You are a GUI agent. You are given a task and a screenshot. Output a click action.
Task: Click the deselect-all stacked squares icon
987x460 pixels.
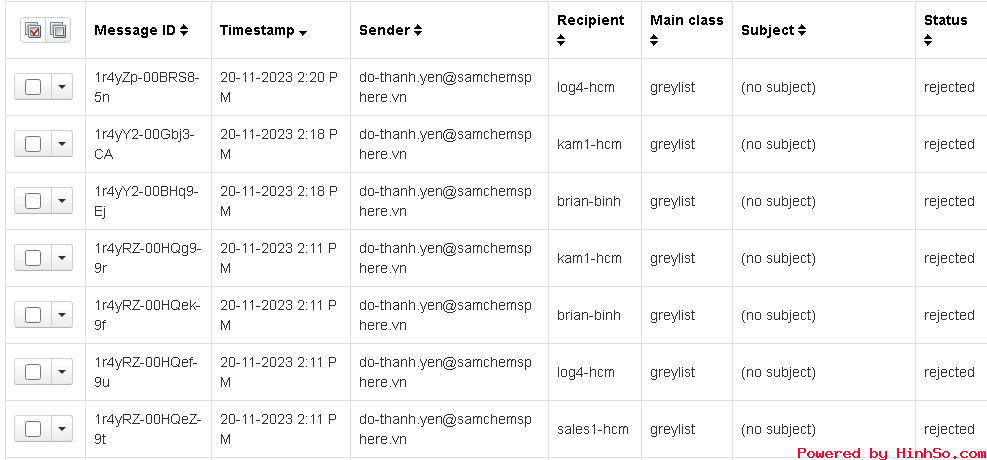coord(58,30)
